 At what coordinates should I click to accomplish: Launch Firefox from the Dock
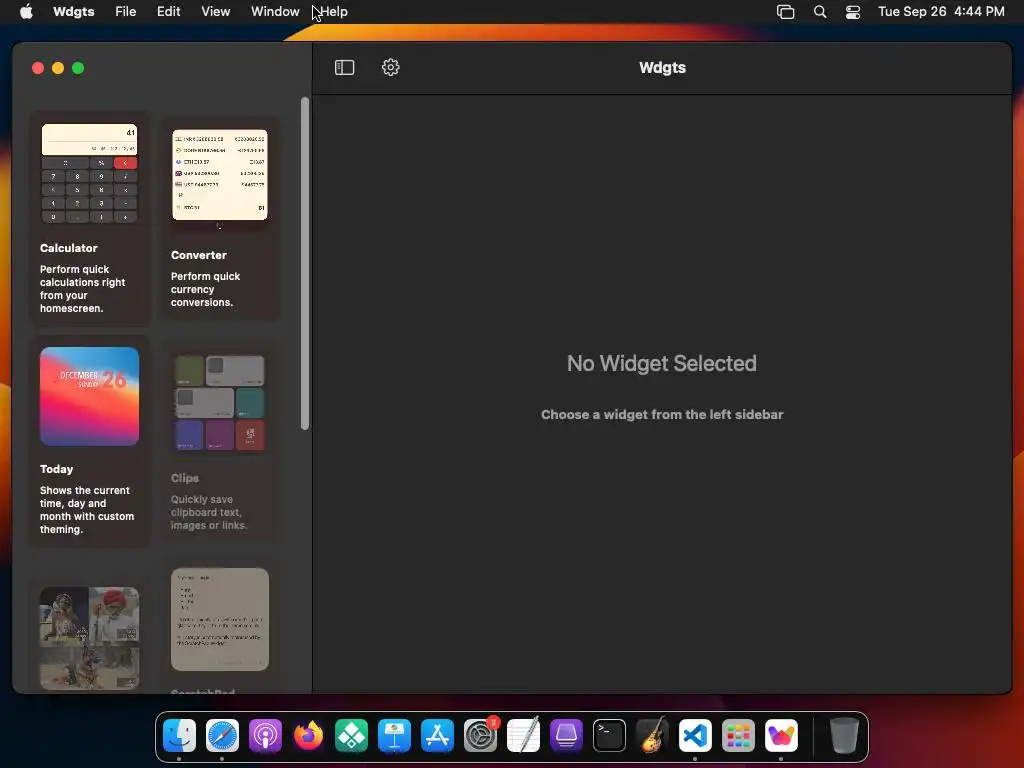308,735
